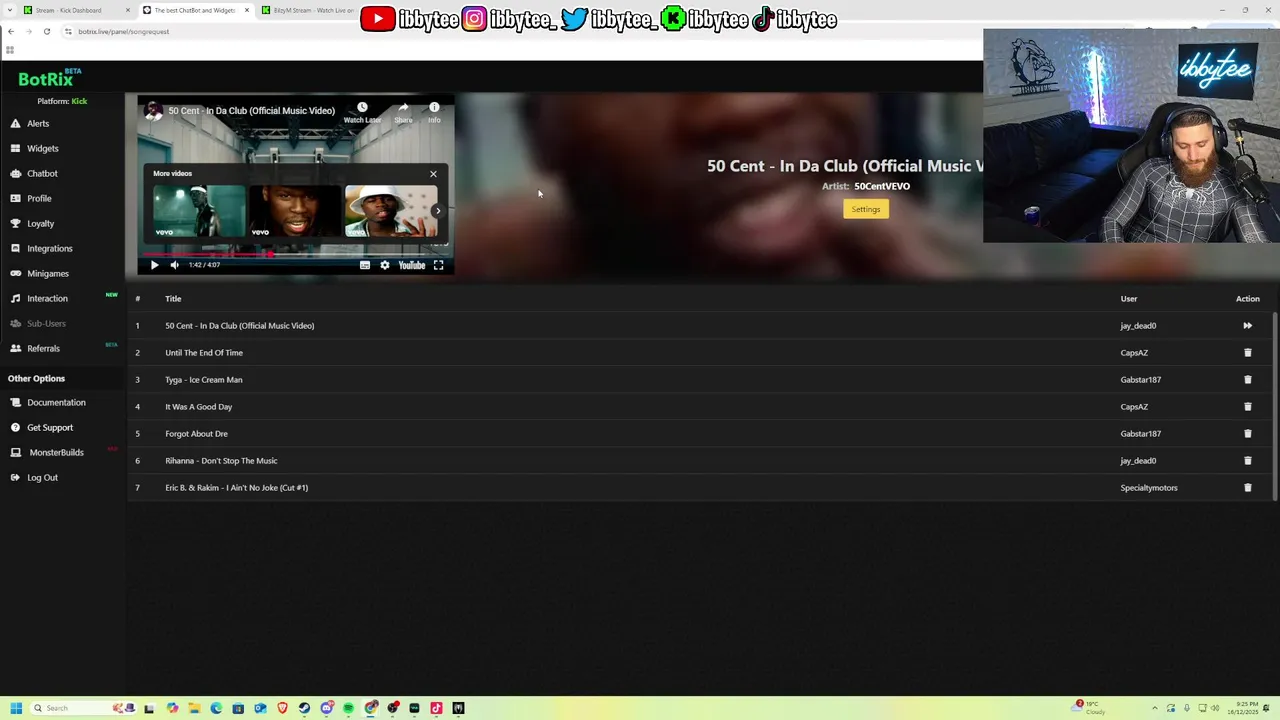Select the middle More videos thumbnail
The height and width of the screenshot is (720, 1280).
[x=295, y=211]
